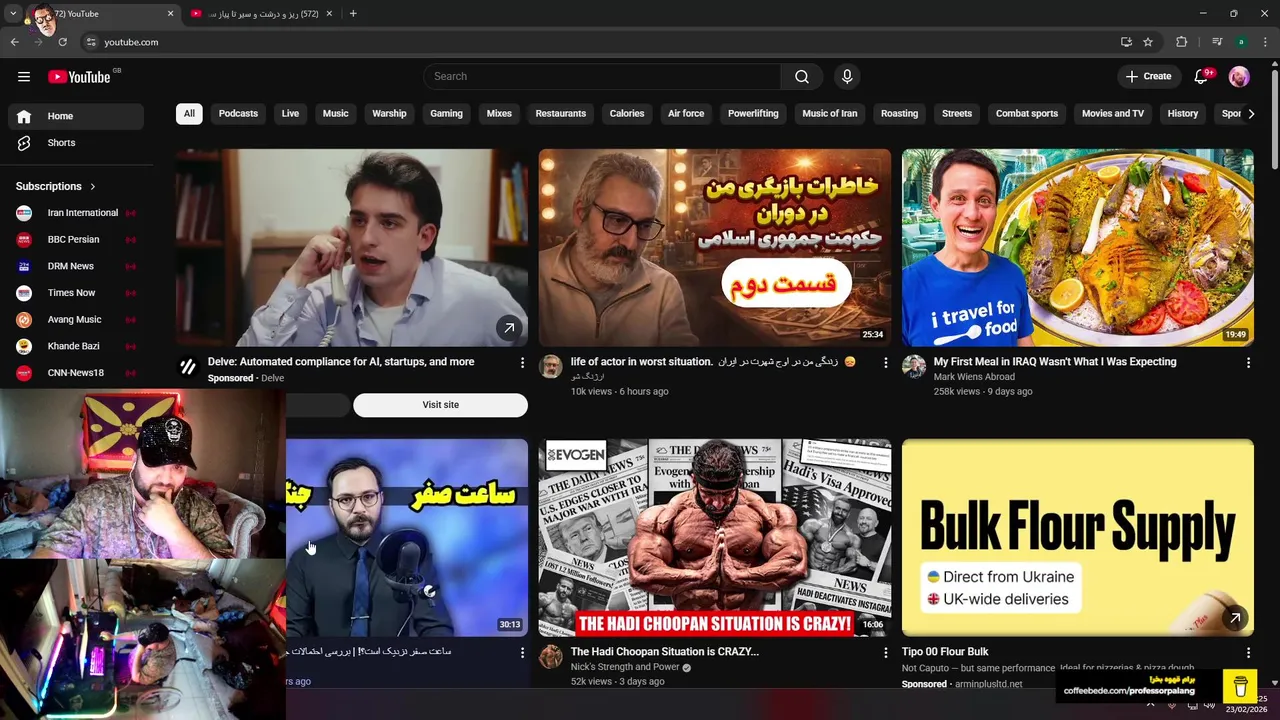
Task: Reload the page in browser toolbar
Action: (x=62, y=42)
